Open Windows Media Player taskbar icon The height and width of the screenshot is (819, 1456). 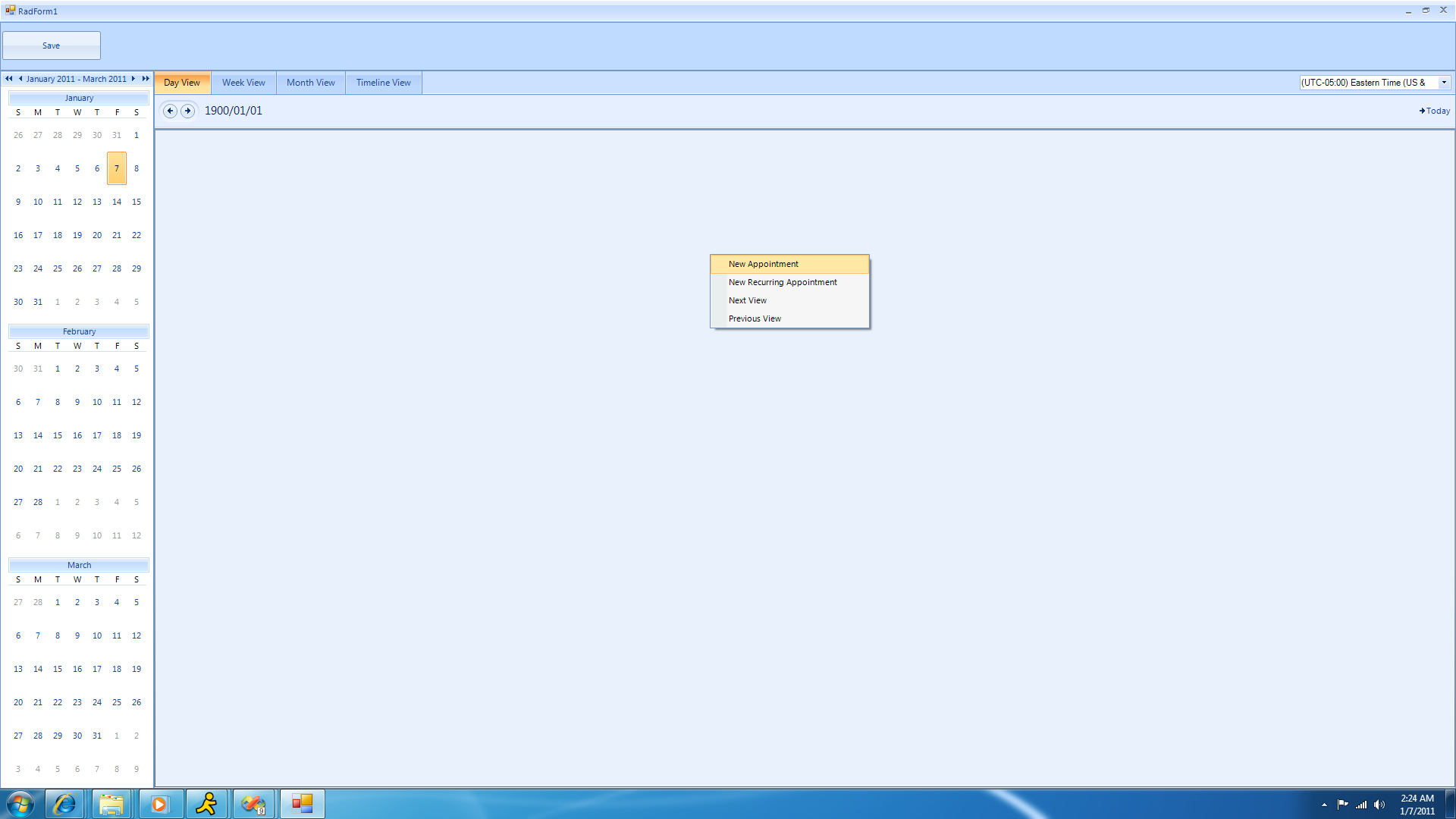159,804
